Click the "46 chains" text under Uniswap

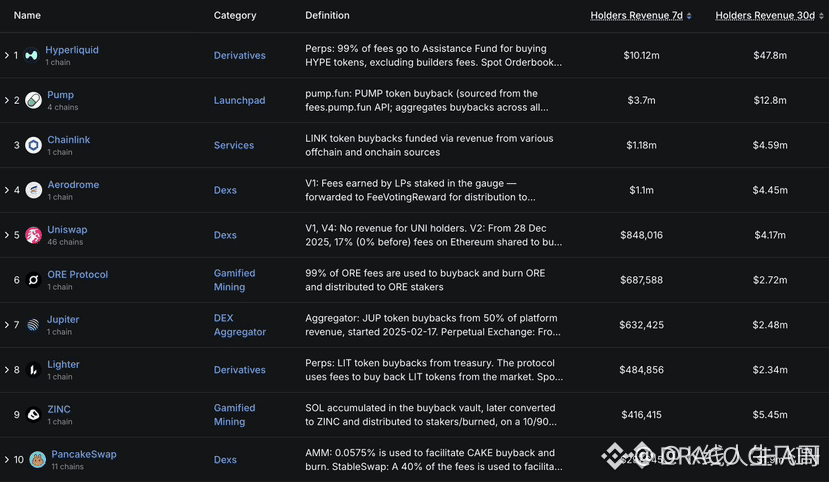pyautogui.click(x=65, y=242)
